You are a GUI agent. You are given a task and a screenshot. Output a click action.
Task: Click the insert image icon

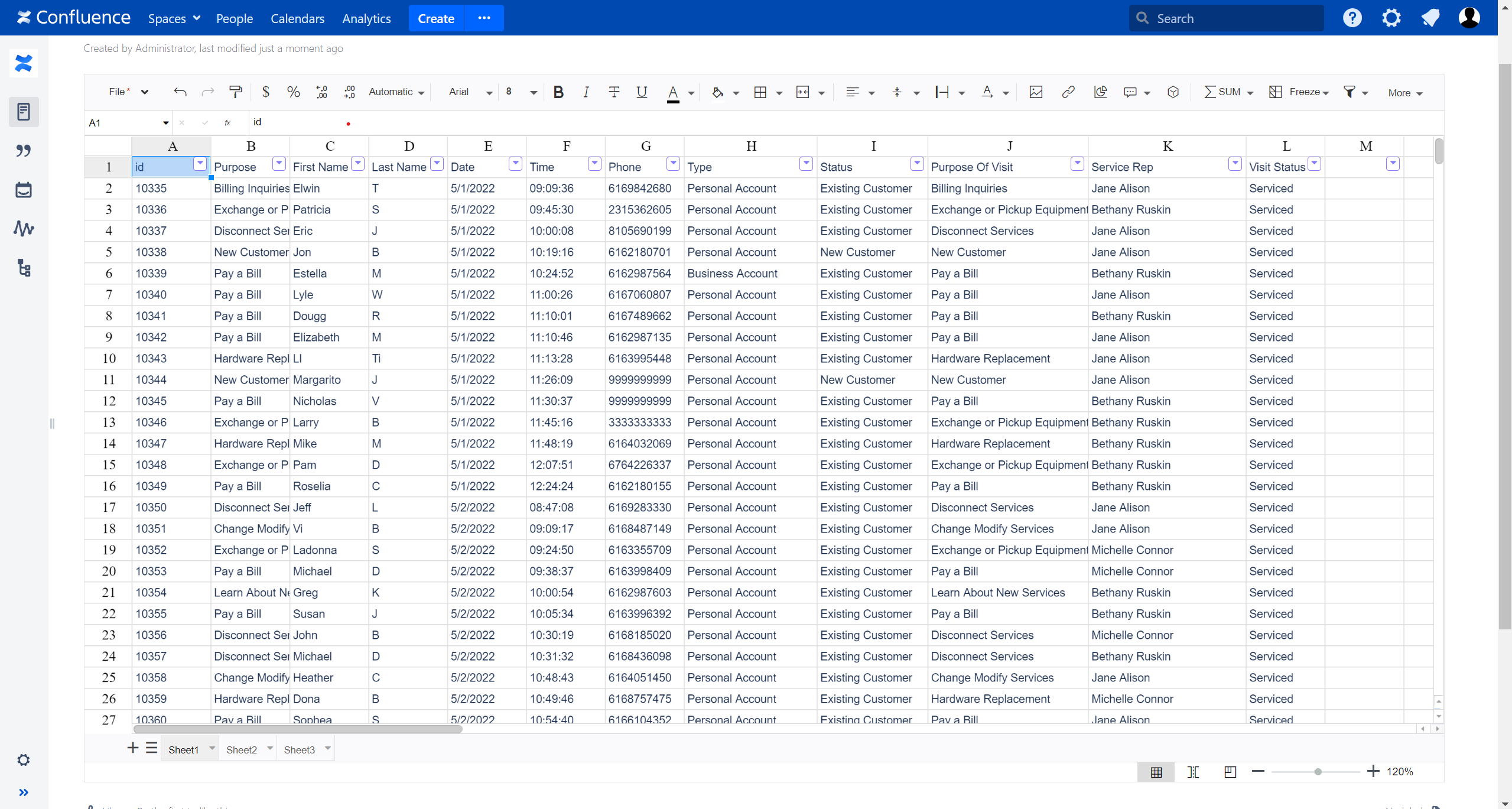(1036, 92)
